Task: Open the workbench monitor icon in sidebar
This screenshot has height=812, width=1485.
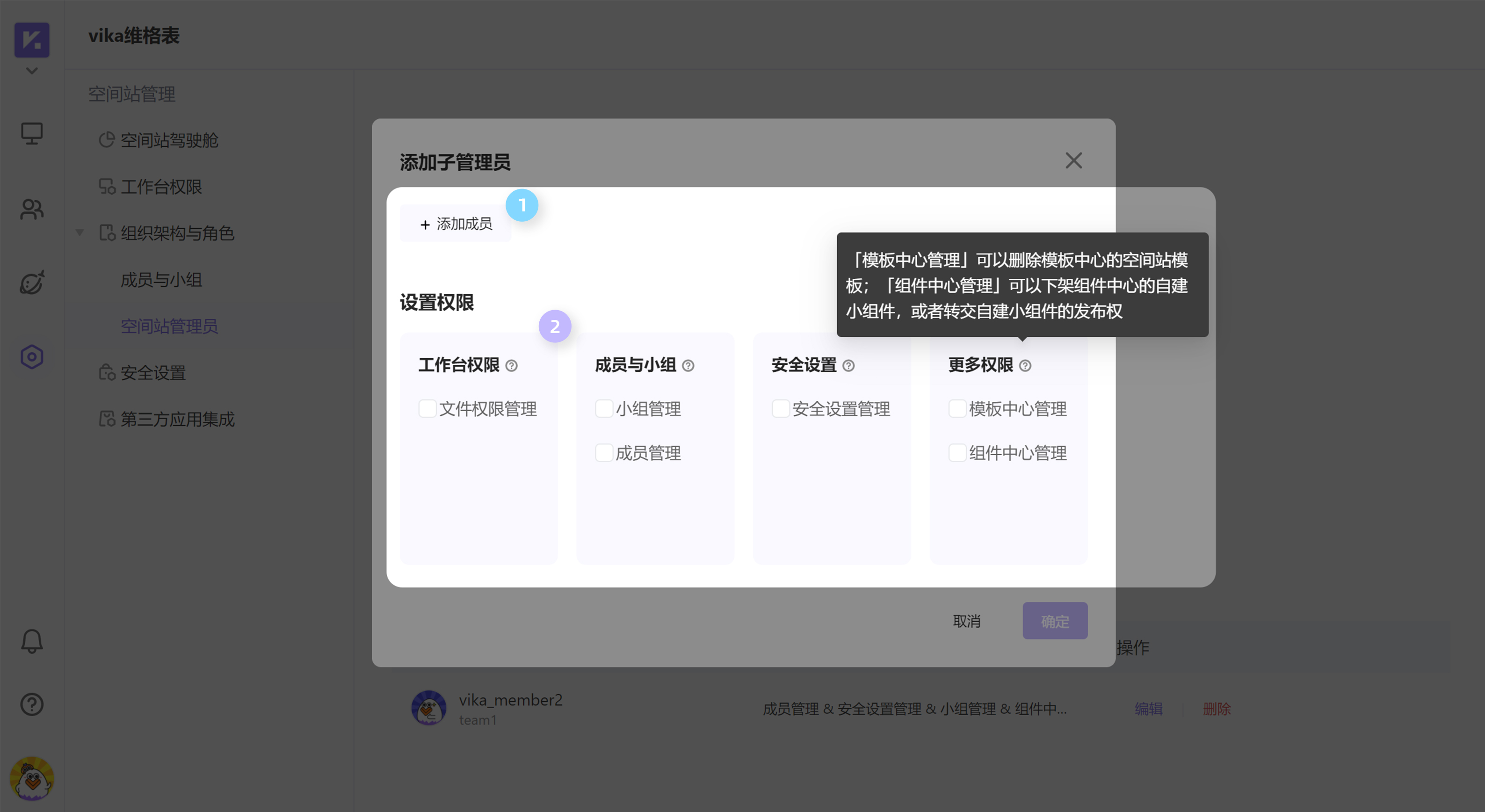Action: coord(32,133)
